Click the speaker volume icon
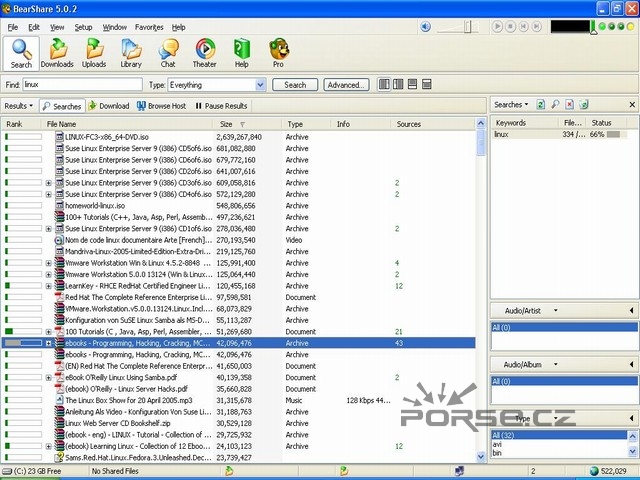Image resolution: width=640 pixels, height=480 pixels. 427,26
